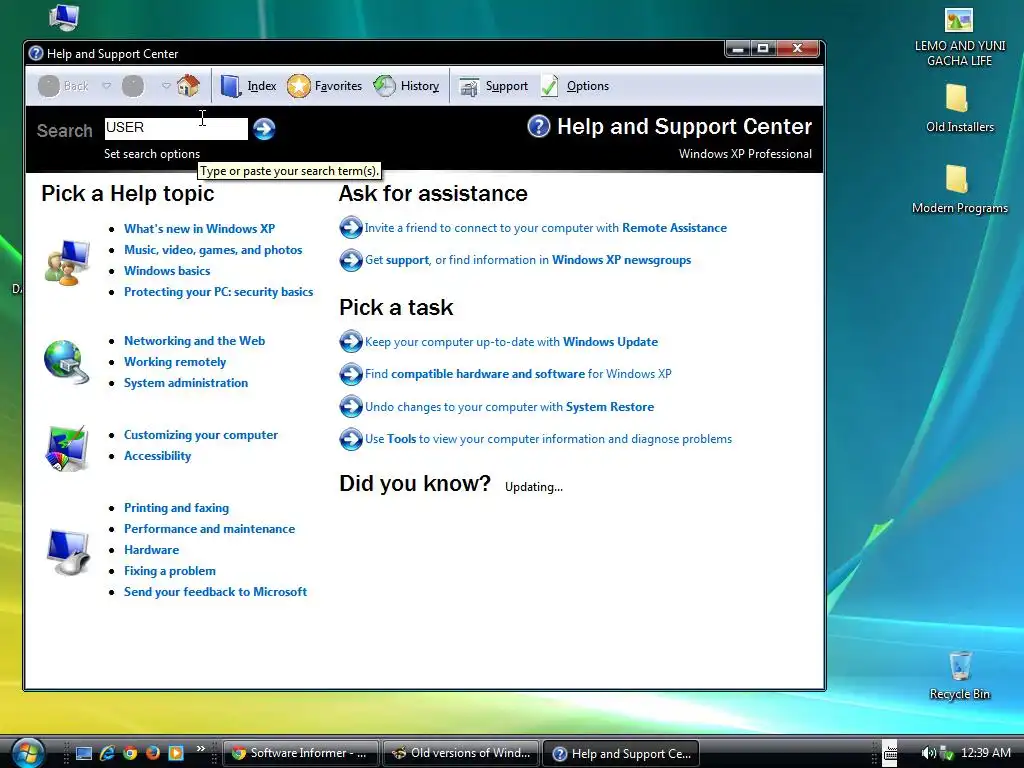This screenshot has width=1024, height=768.
Task: Open Recycle Bin desktop icon
Action: click(959, 675)
